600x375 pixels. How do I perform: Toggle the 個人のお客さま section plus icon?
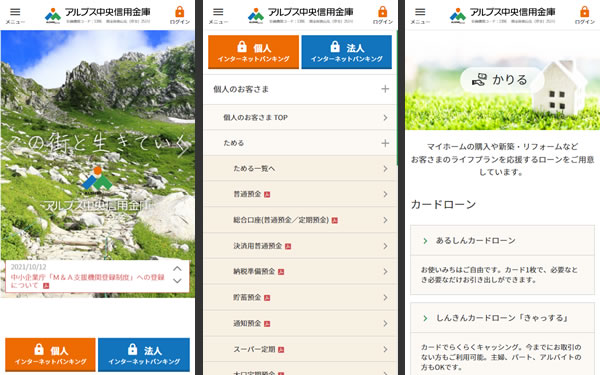pyautogui.click(x=385, y=89)
